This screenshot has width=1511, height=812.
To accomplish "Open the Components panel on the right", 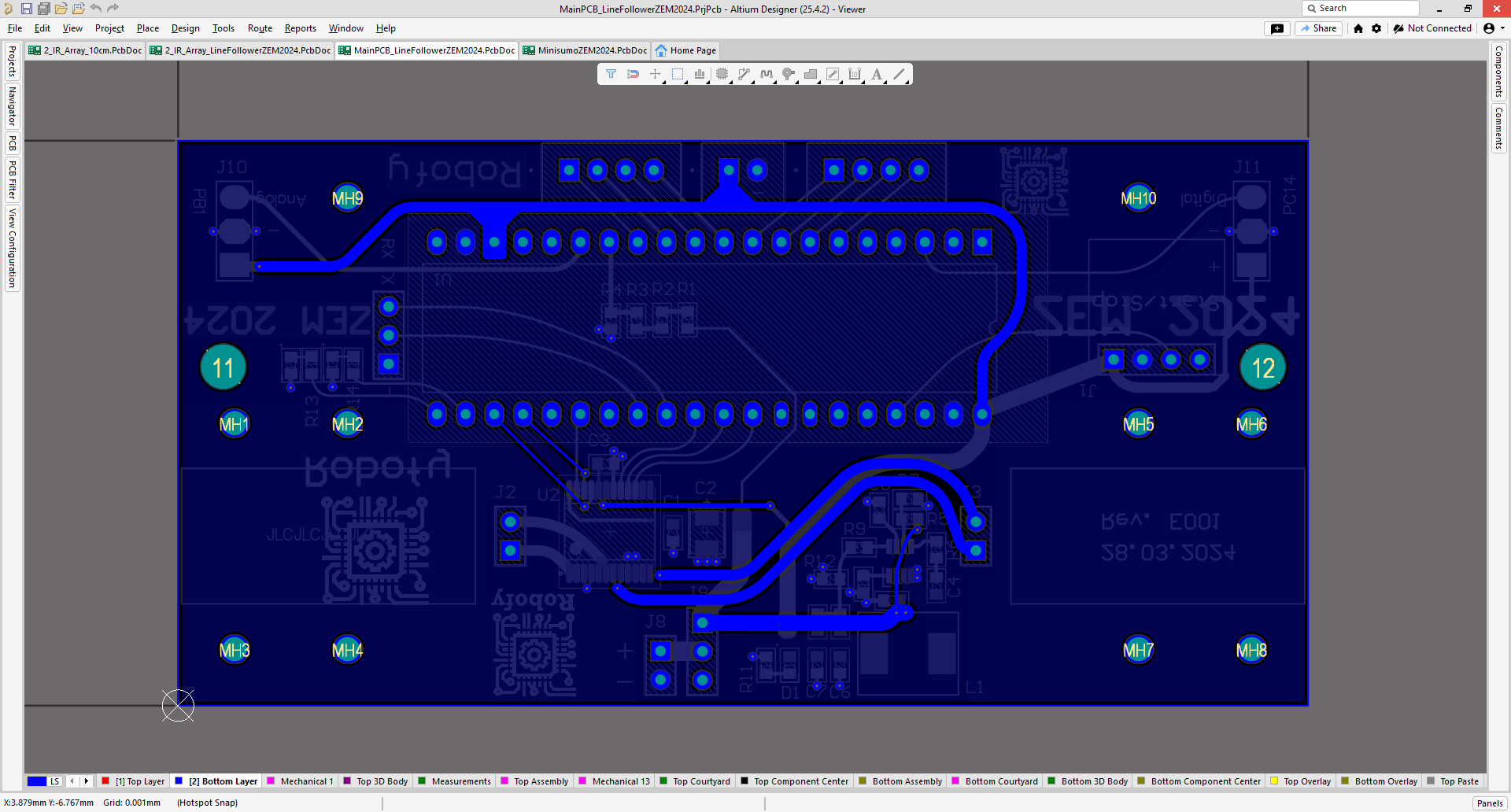I will pos(1499,71).
